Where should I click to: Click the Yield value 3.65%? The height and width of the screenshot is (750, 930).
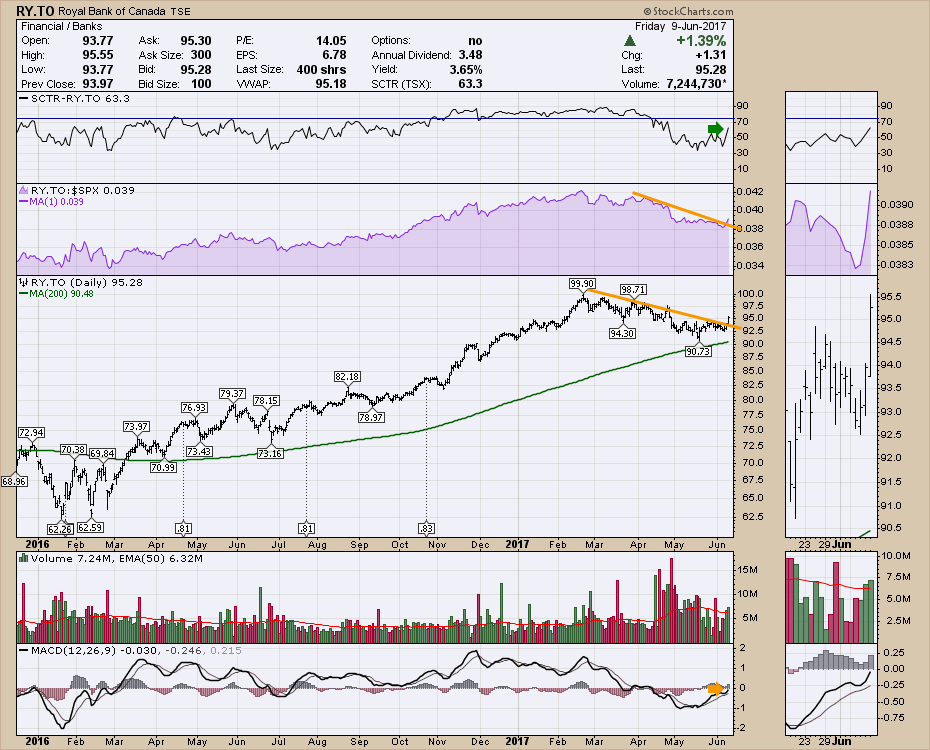click(x=466, y=70)
